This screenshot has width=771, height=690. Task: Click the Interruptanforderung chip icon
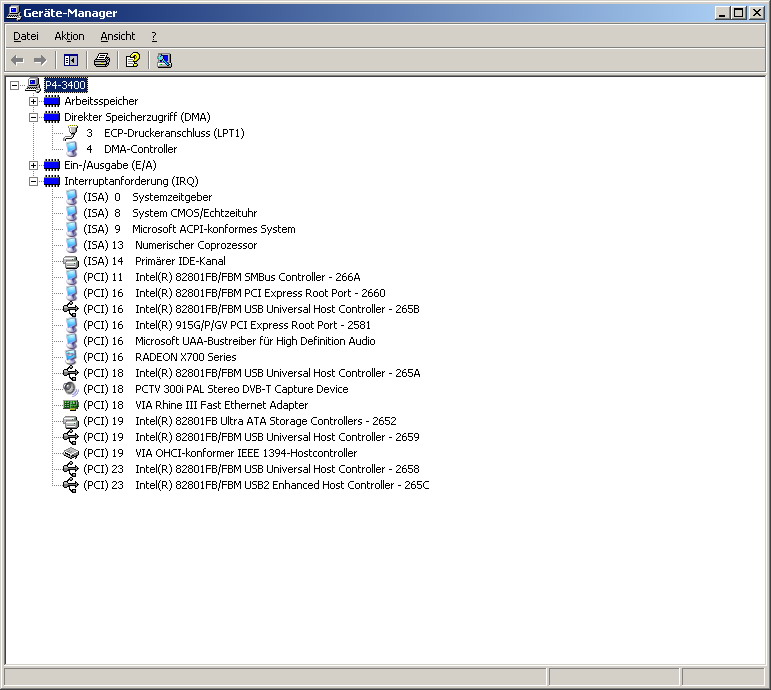pos(52,181)
